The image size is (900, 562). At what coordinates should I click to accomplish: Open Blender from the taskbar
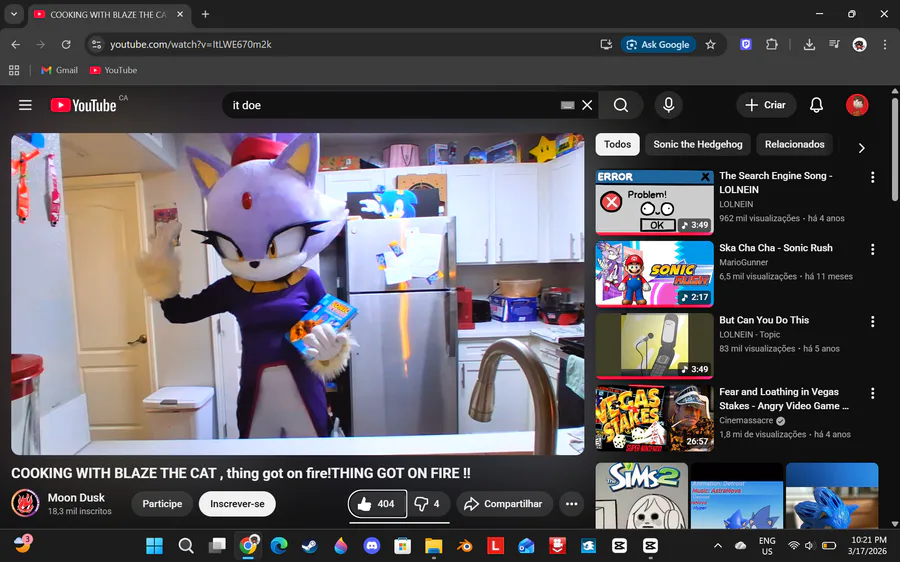click(x=464, y=545)
